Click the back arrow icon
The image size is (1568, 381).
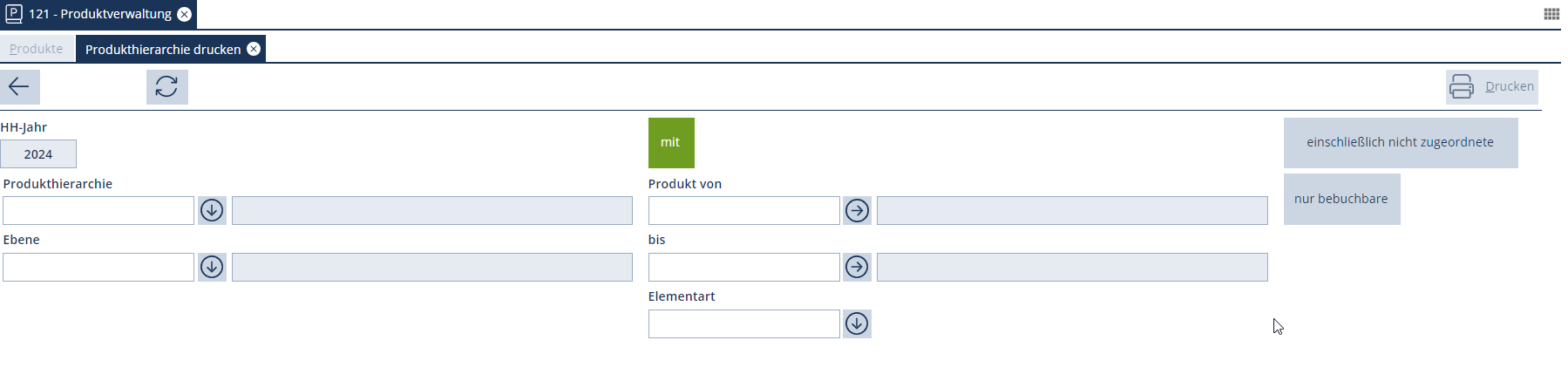(x=19, y=86)
